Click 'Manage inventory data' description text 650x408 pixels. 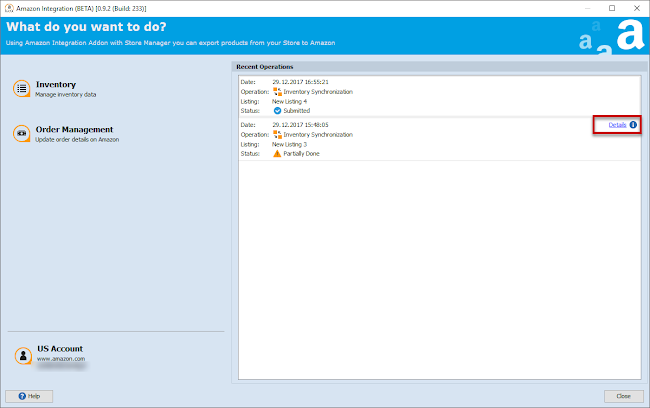click(x=65, y=95)
